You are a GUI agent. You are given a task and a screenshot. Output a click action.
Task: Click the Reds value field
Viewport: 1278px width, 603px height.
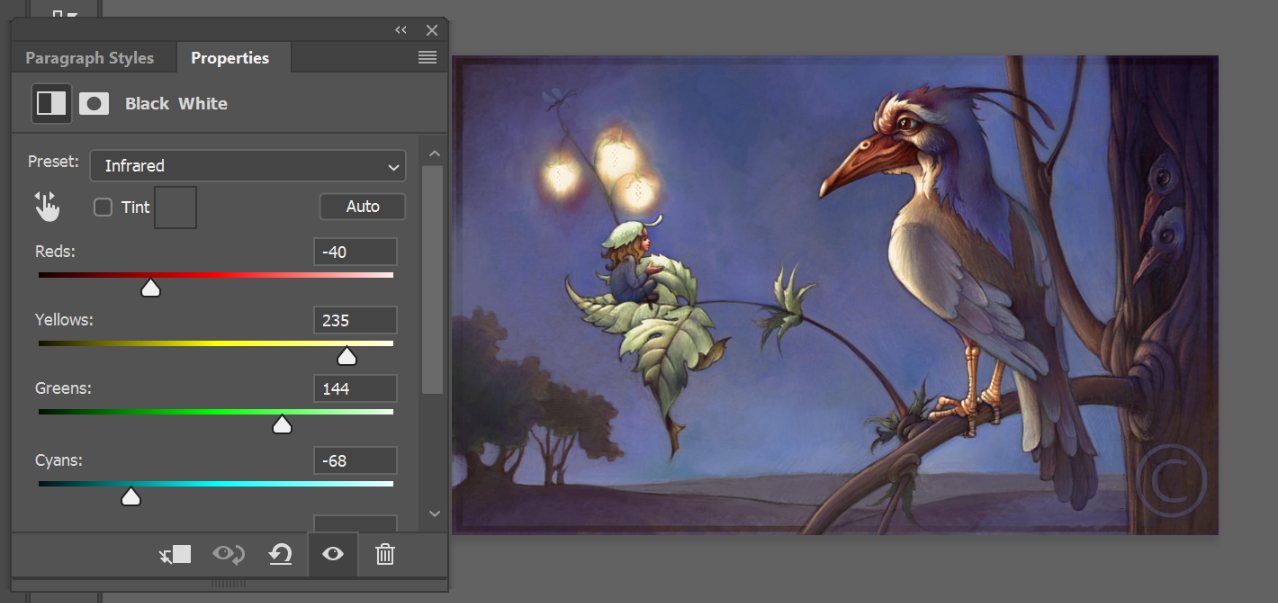[355, 252]
